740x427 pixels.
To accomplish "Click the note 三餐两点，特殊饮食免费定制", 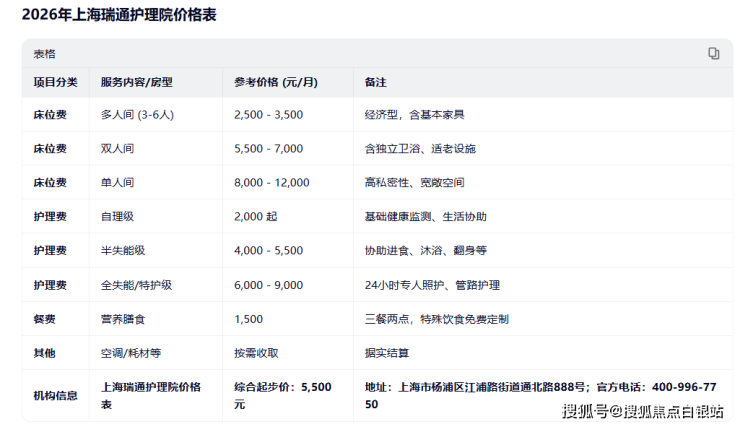I will (x=437, y=319).
